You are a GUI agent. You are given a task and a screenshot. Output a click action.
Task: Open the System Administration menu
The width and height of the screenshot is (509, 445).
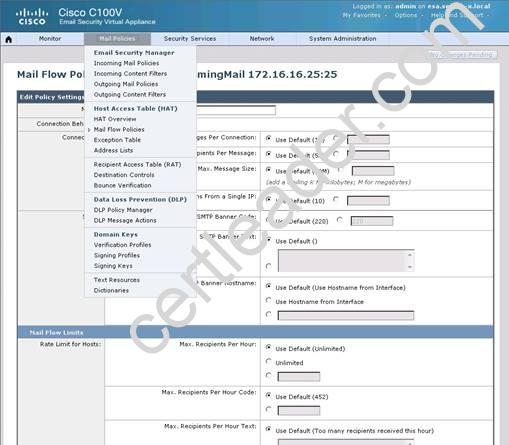[x=342, y=39]
